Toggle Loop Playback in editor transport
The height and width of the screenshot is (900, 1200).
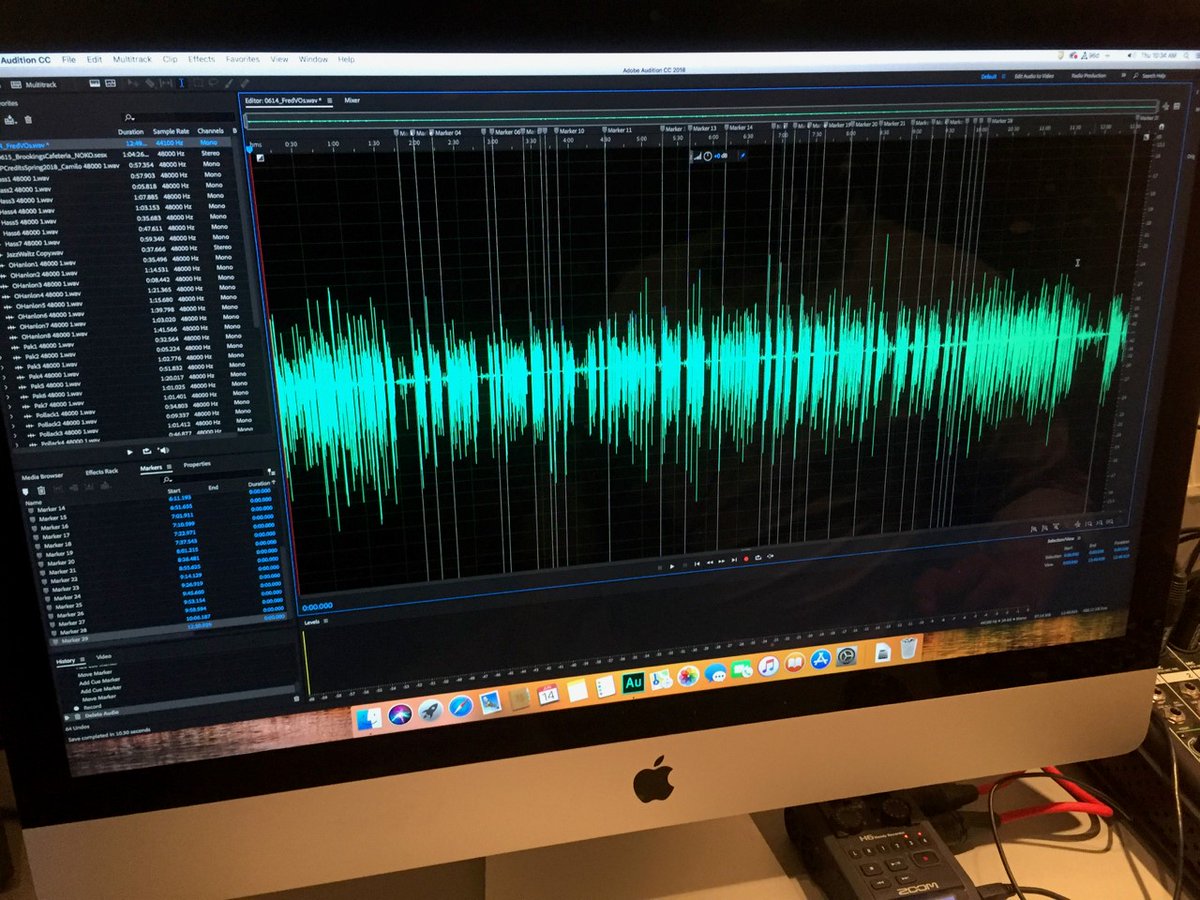[758, 558]
